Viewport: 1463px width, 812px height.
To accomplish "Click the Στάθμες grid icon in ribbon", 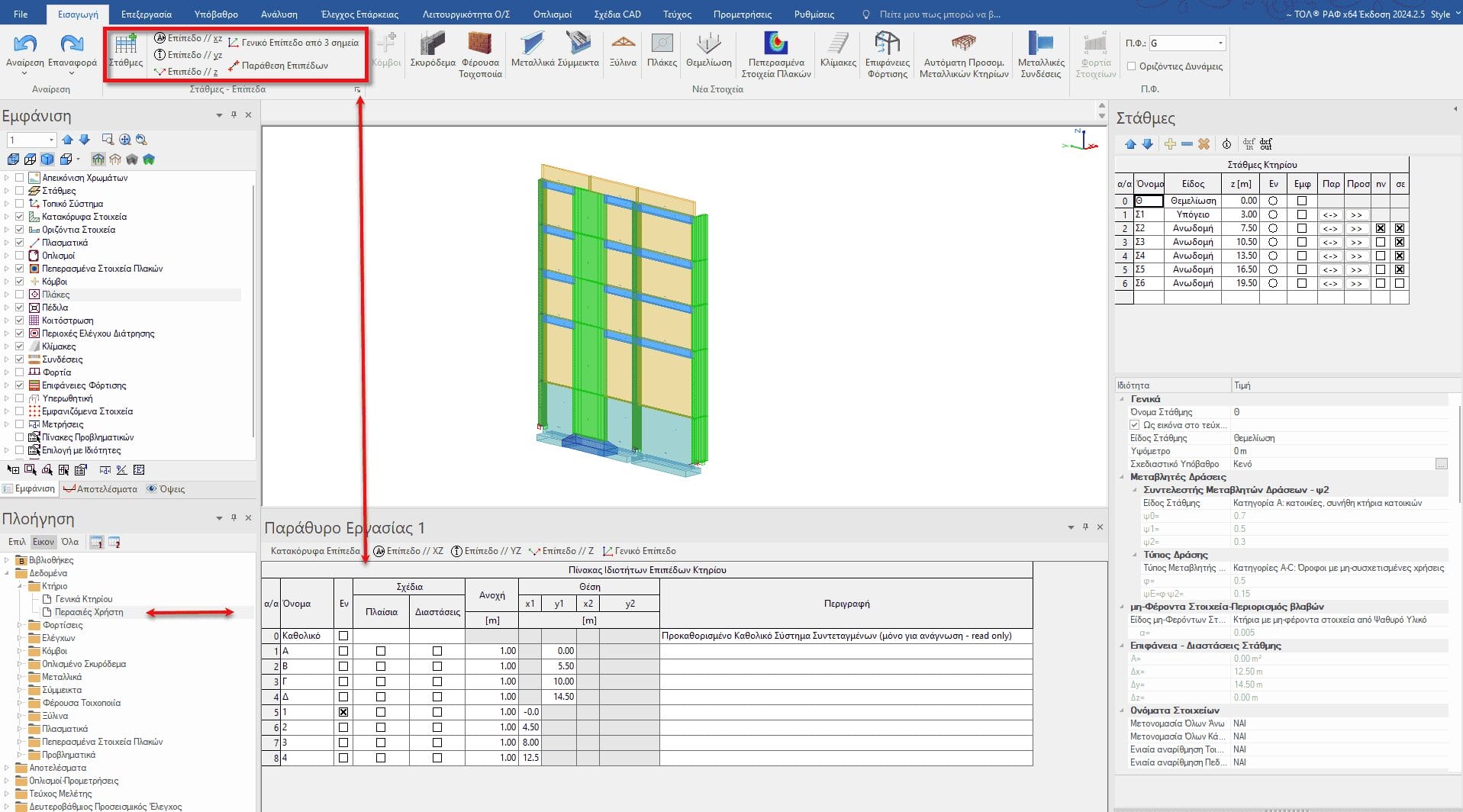I will click(126, 45).
